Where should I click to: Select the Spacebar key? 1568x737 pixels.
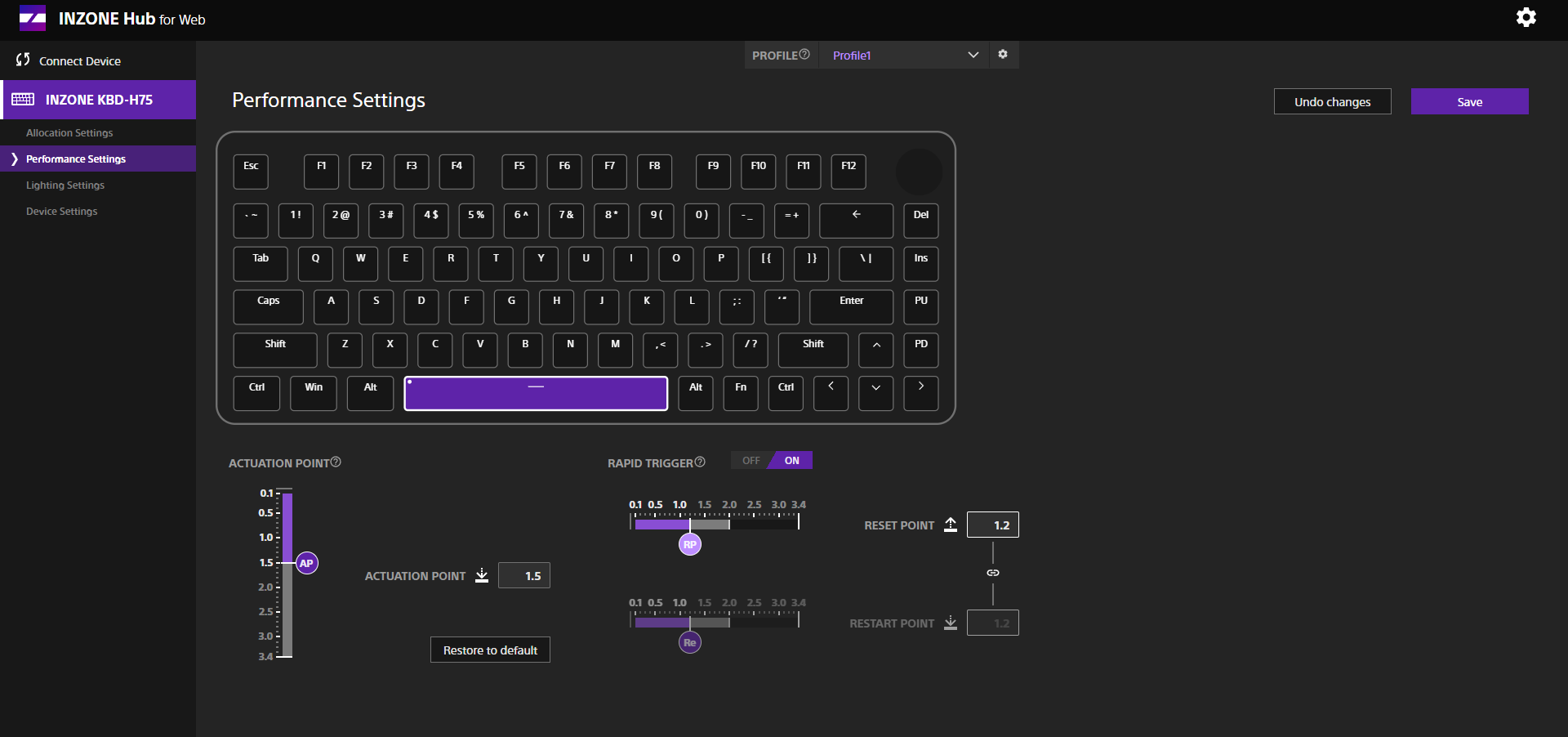point(536,393)
